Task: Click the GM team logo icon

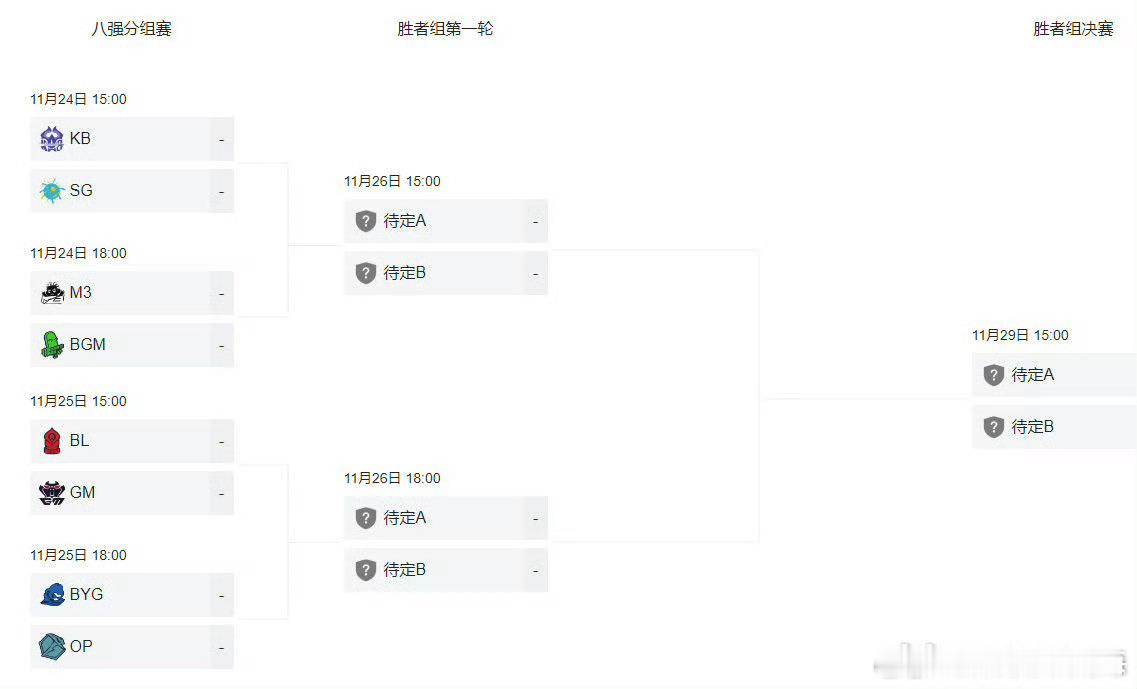Action: pos(51,492)
